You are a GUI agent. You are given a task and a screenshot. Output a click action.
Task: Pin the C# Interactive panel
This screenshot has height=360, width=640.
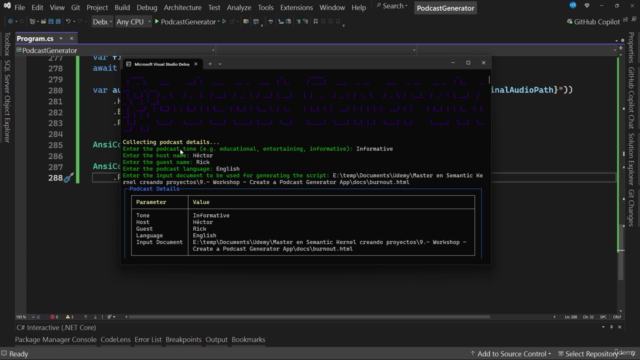coord(611,327)
